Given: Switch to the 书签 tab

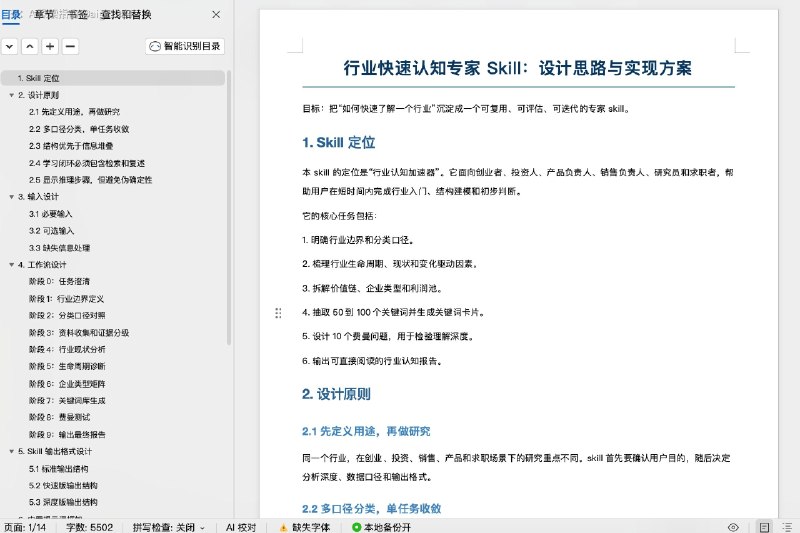Looking at the screenshot, I should click(77, 14).
